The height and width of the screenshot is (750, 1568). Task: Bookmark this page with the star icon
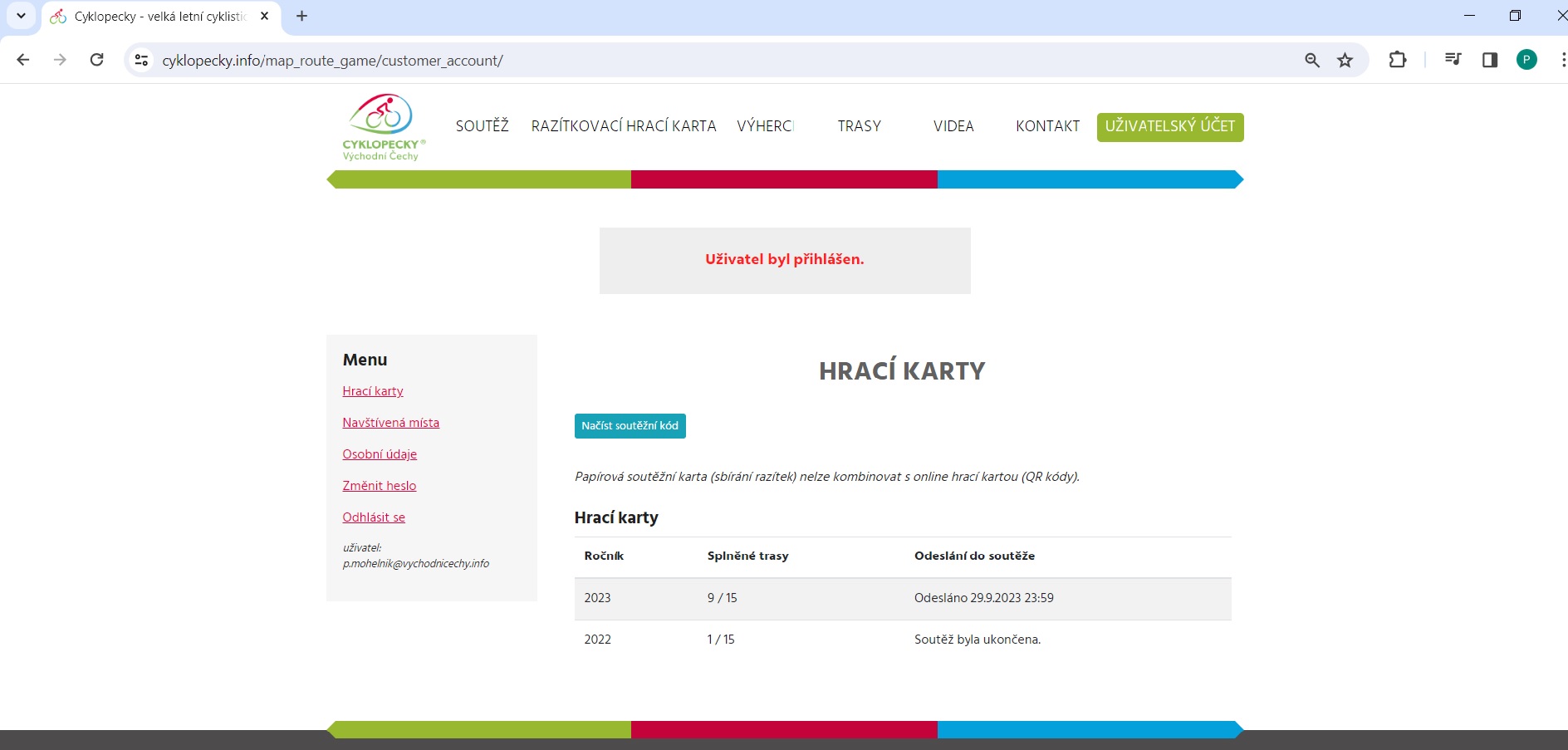(x=1345, y=60)
